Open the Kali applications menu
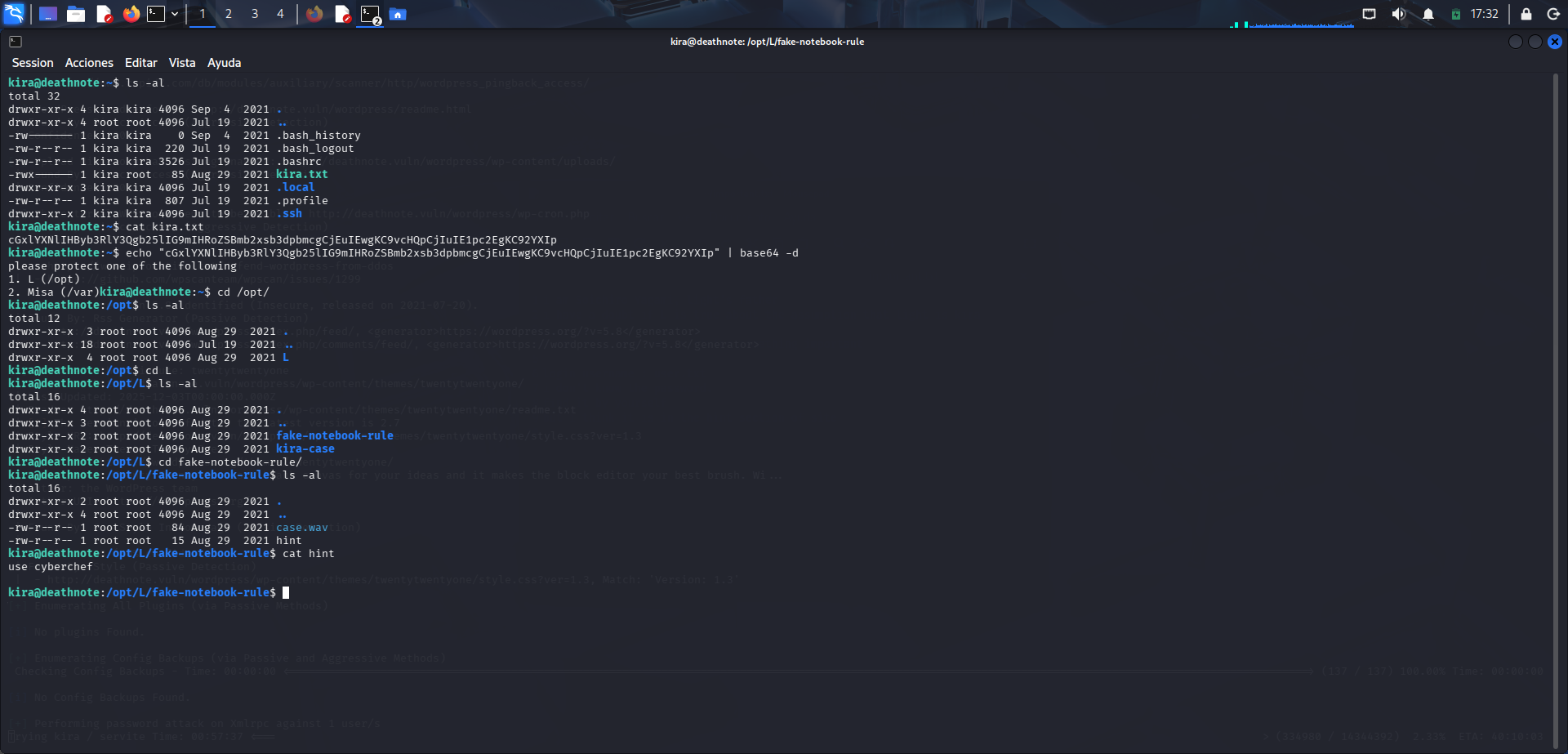The width and height of the screenshot is (1568, 754). tap(15, 14)
